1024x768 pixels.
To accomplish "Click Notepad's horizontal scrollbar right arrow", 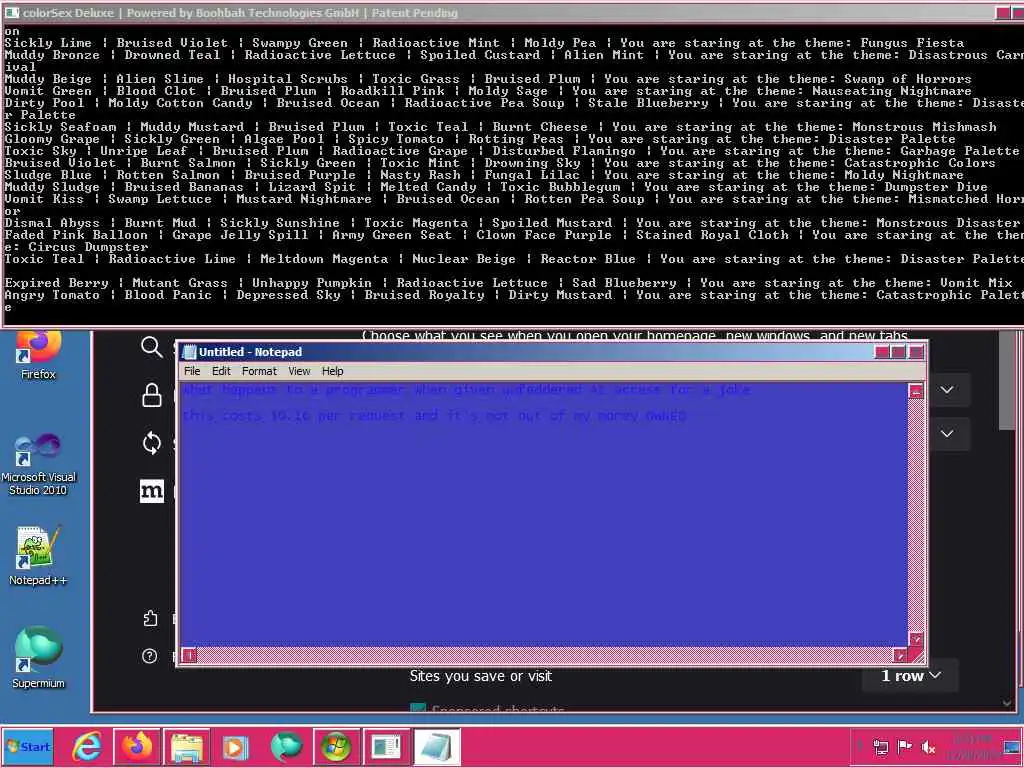I will pyautogui.click(x=900, y=654).
